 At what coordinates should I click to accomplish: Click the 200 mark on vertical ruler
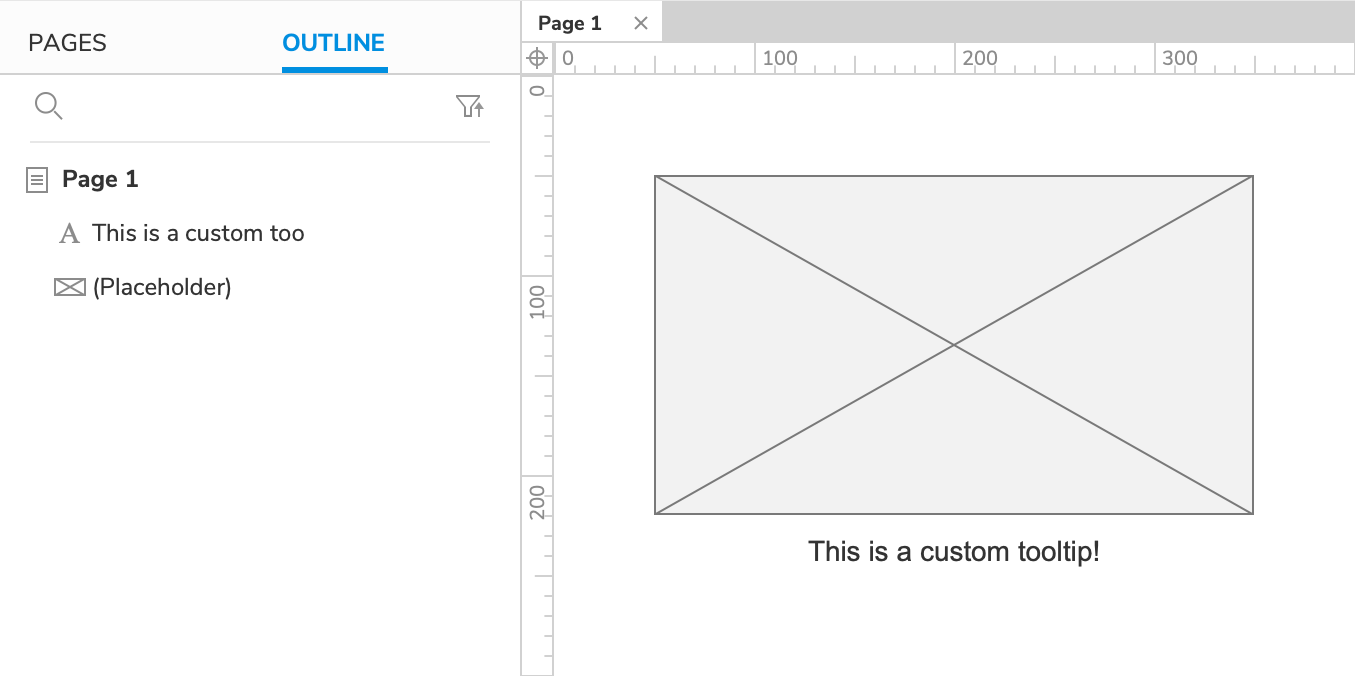[x=538, y=500]
